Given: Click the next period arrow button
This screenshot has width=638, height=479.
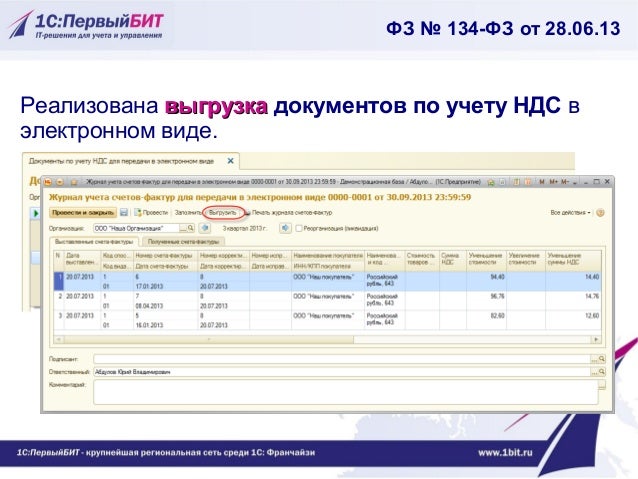Looking at the screenshot, I should coord(285,228).
